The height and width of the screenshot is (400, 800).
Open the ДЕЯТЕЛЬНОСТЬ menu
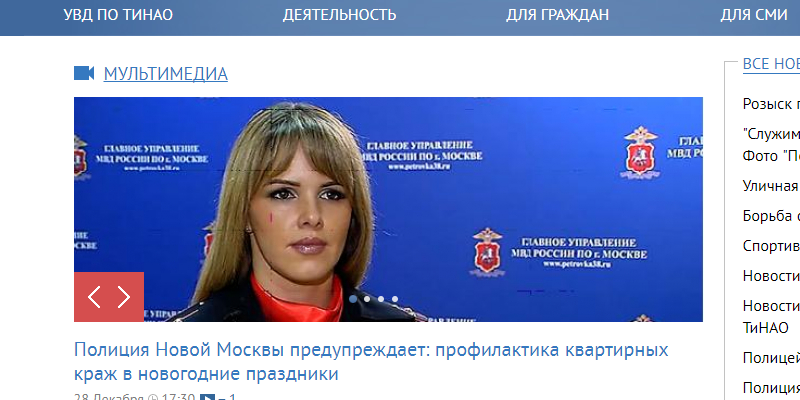(339, 15)
